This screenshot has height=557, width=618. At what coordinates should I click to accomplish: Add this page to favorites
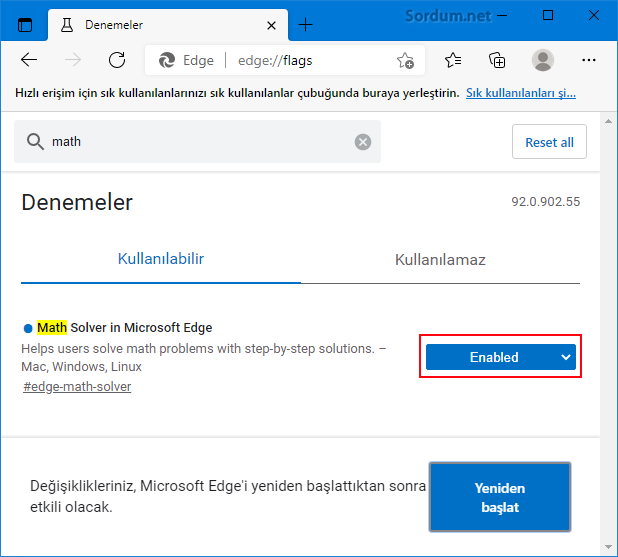click(405, 60)
